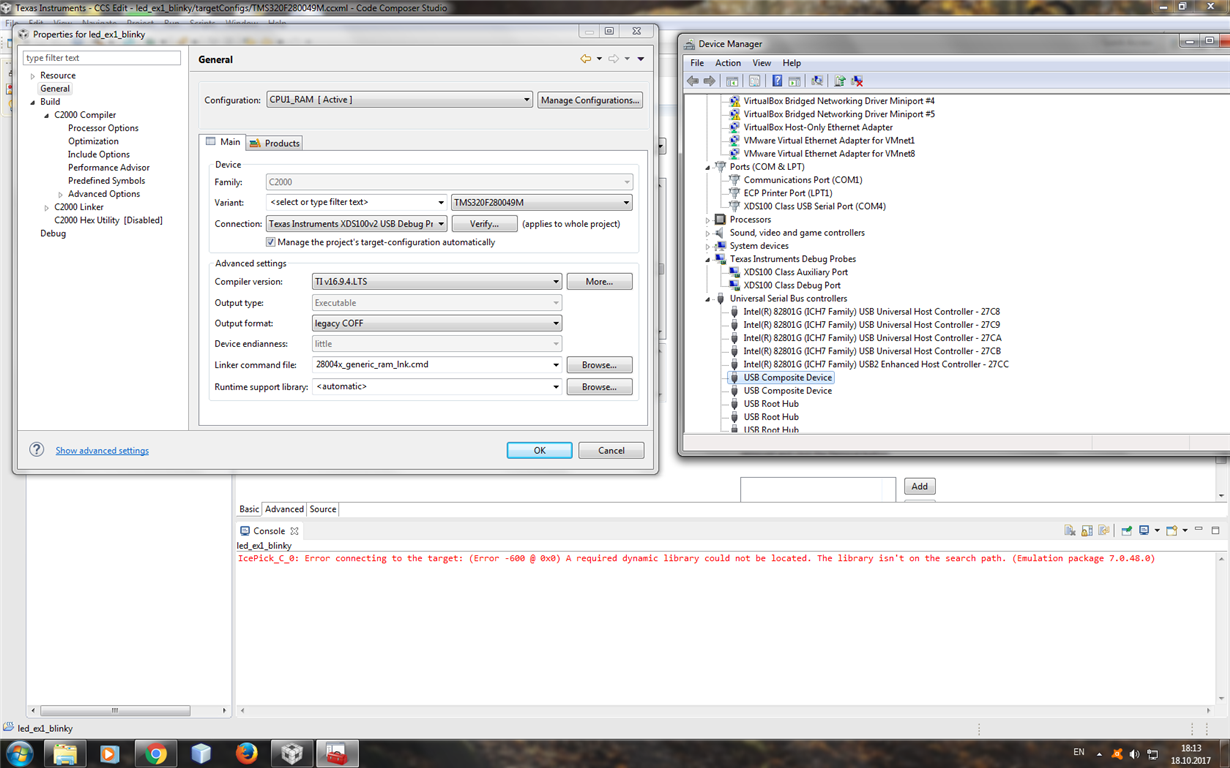Switch to the Main tab
The height and width of the screenshot is (768, 1230).
[x=223, y=142]
